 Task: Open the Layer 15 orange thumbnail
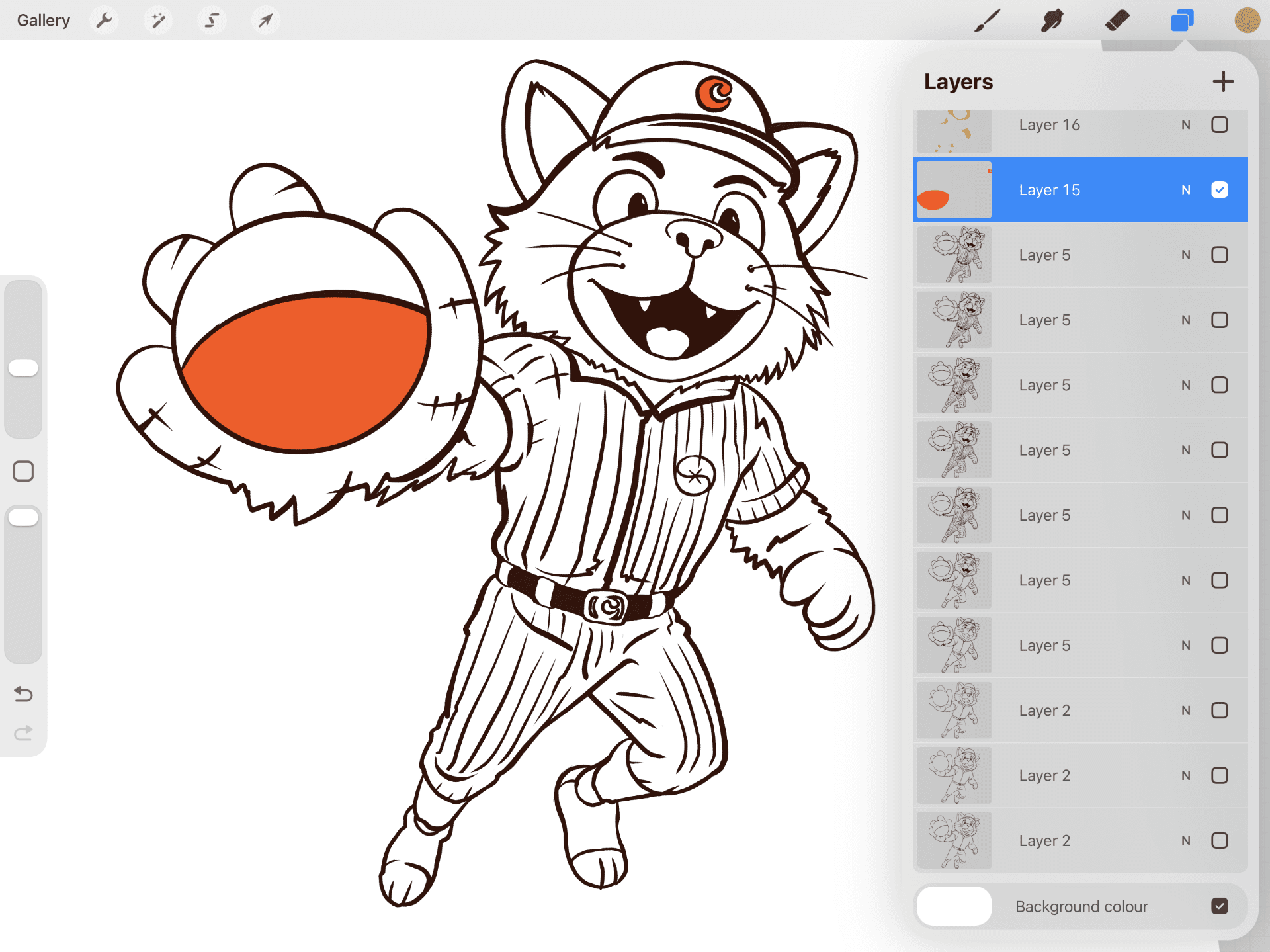point(954,190)
